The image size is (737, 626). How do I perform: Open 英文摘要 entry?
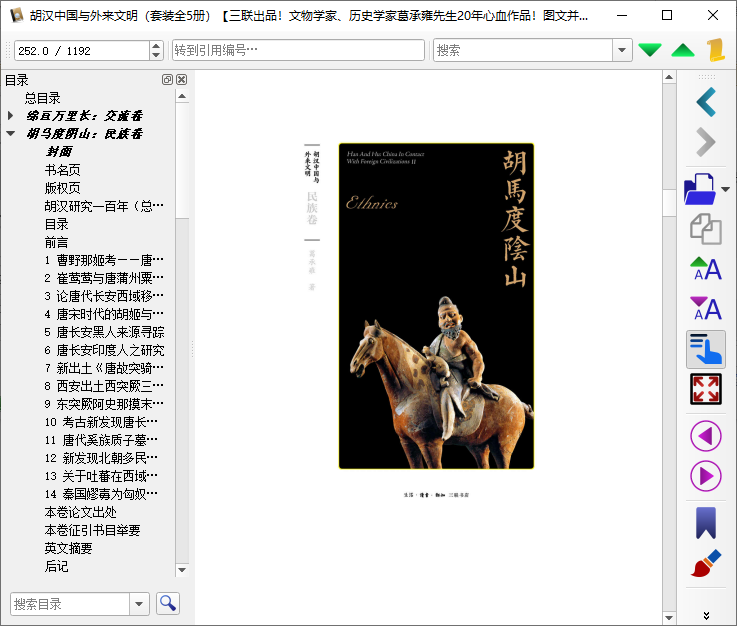click(x=69, y=548)
